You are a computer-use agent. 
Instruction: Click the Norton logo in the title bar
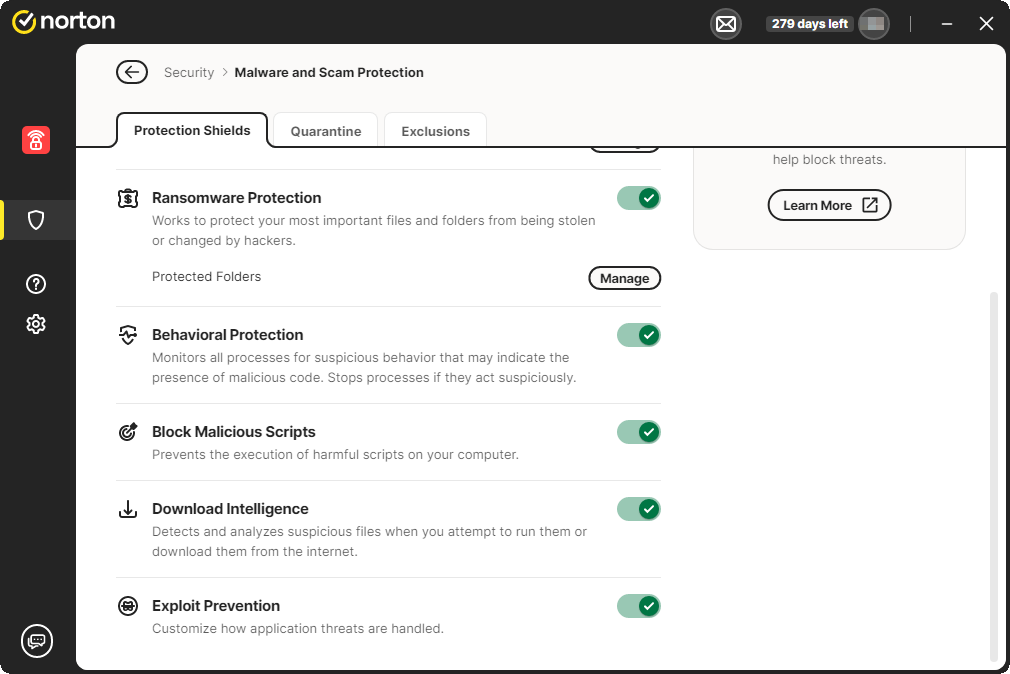pyautogui.click(x=63, y=21)
